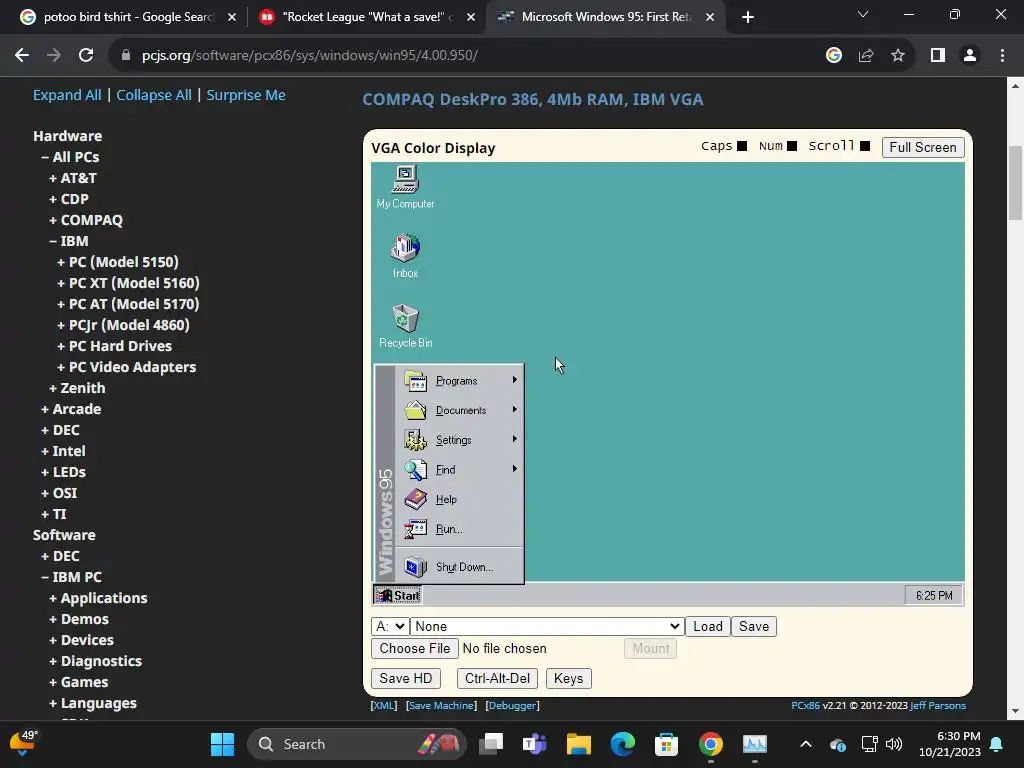Viewport: 1024px width, 768px height.
Task: Bookmark this page with the star icon
Action: [898, 56]
